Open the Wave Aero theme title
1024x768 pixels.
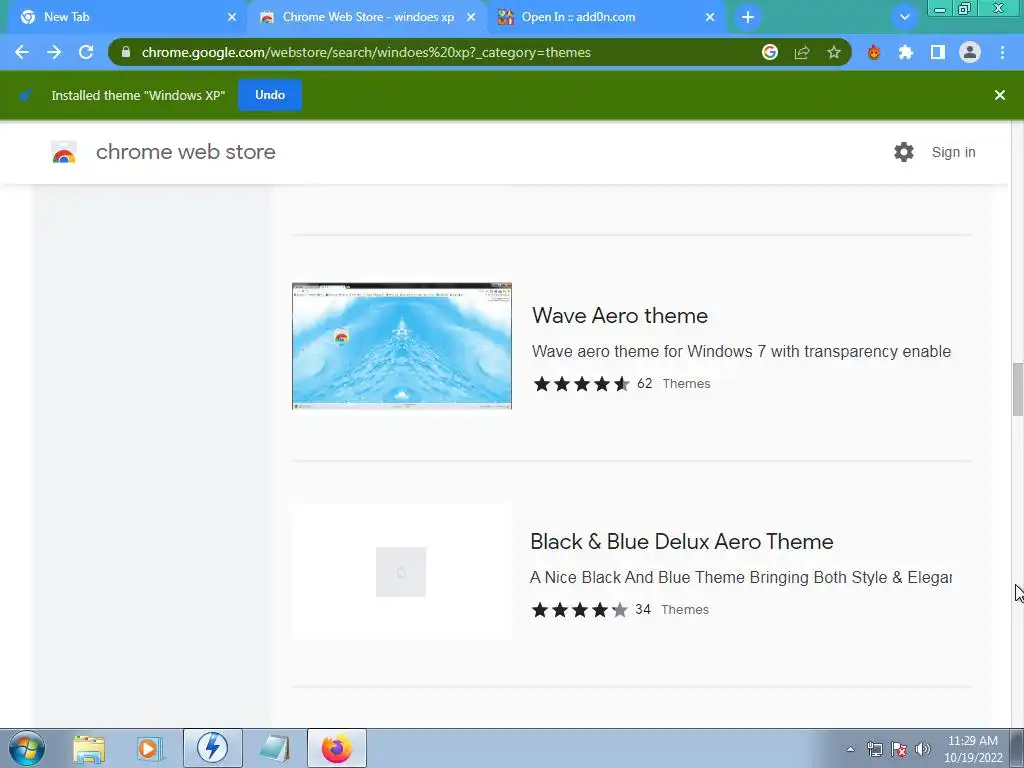pyautogui.click(x=620, y=315)
